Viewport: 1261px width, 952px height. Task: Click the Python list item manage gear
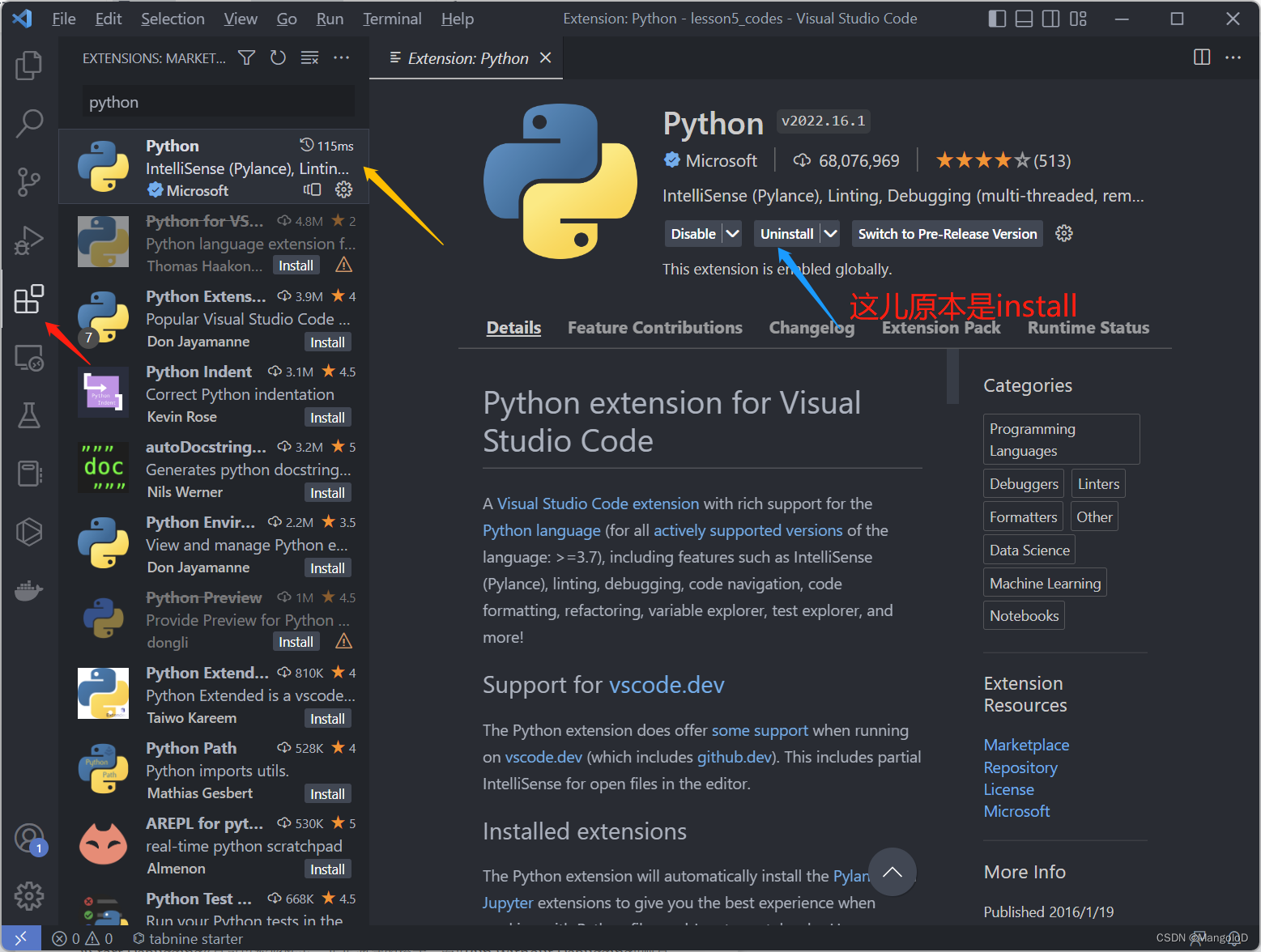[x=344, y=189]
